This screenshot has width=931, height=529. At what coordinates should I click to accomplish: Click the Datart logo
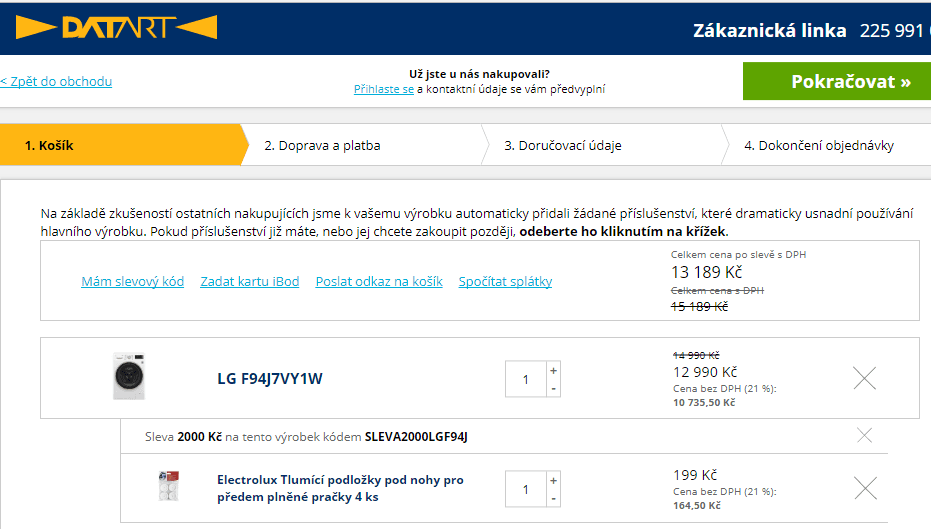116,27
